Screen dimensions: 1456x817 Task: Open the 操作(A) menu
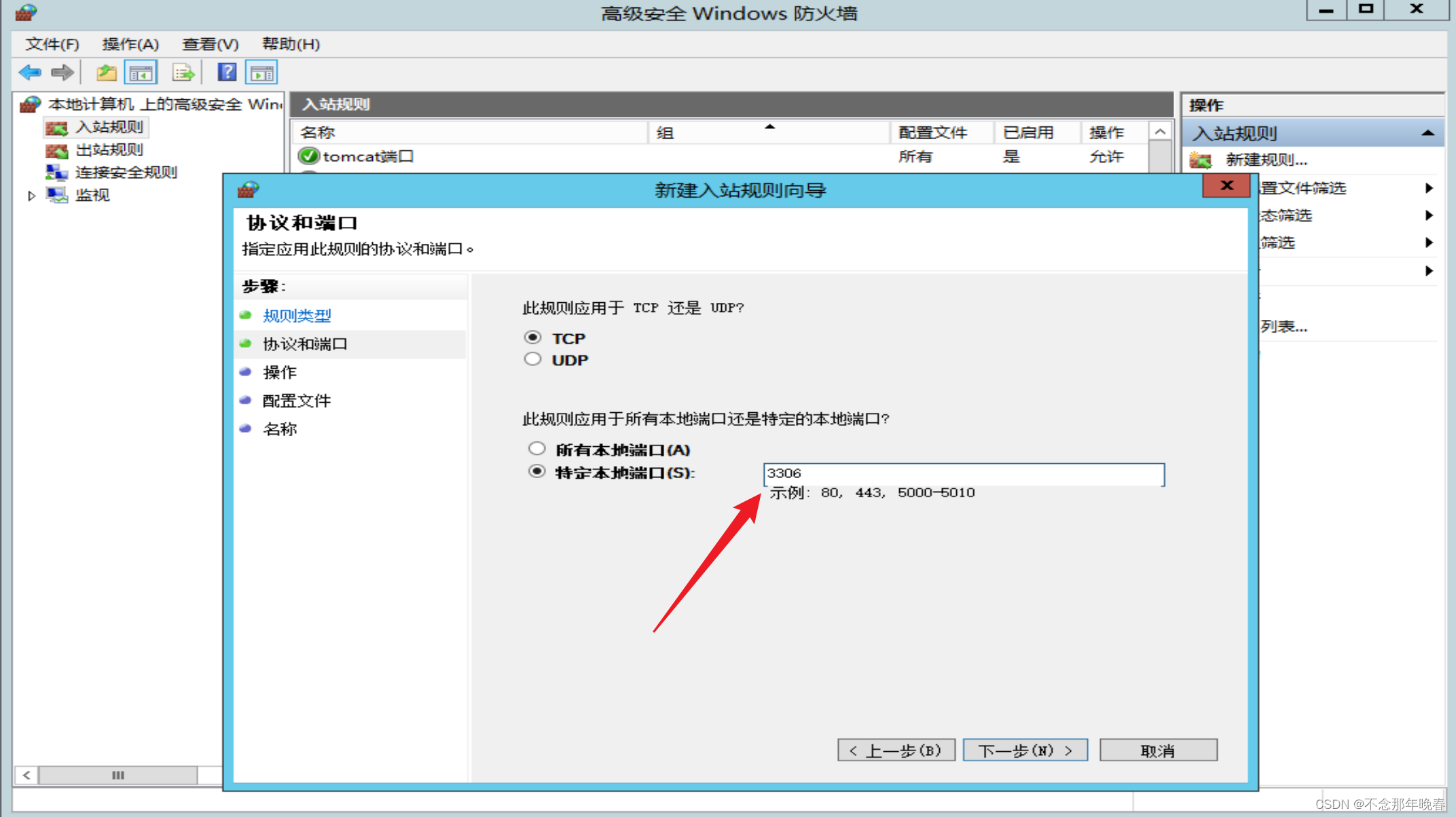click(x=130, y=44)
